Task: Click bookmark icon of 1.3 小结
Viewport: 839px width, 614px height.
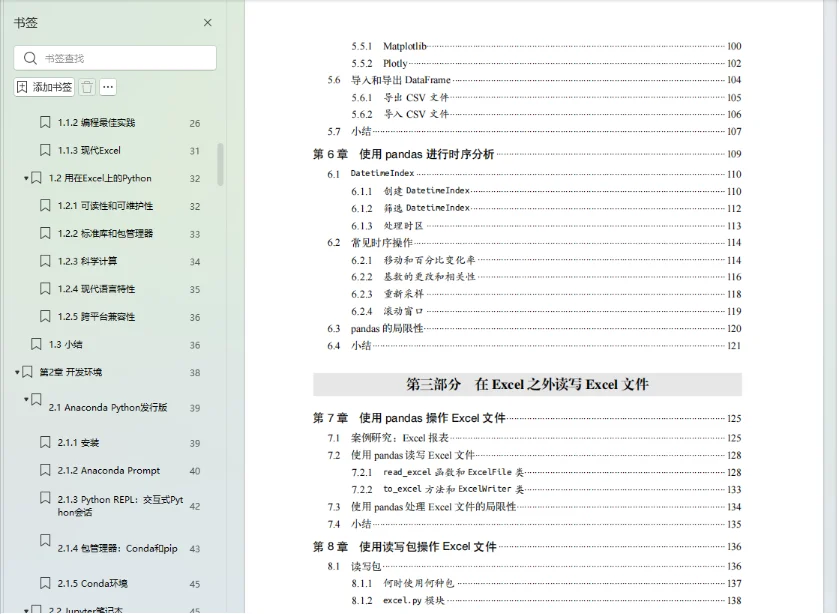Action: point(36,344)
